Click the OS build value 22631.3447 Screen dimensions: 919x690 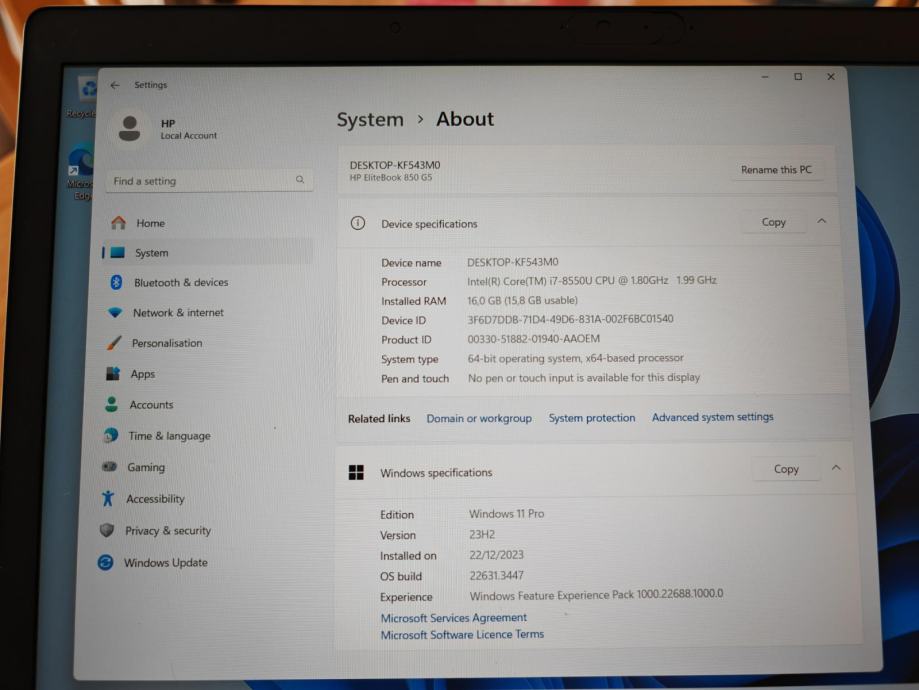[x=496, y=576]
